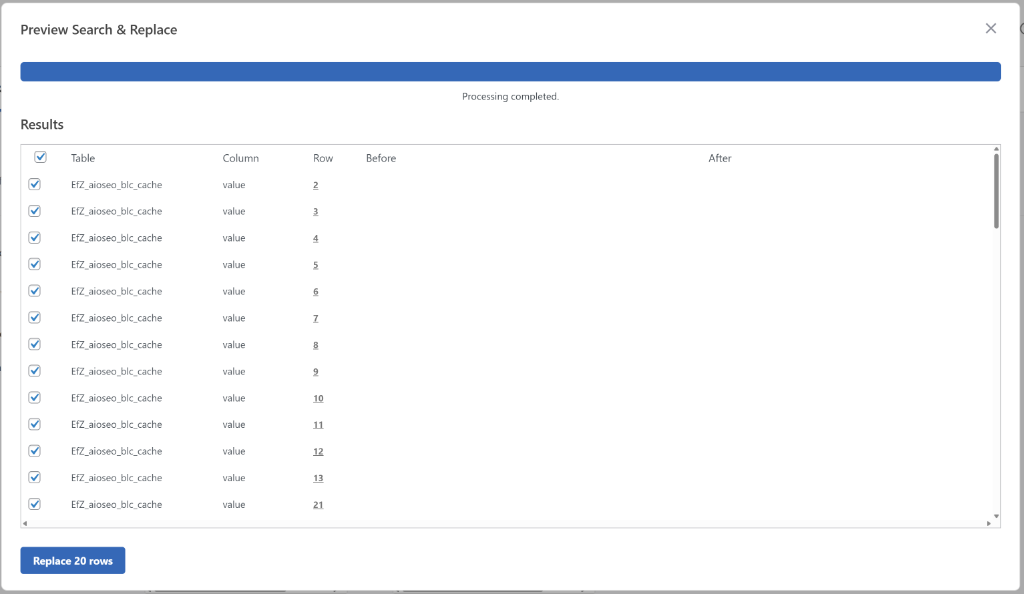Click the vertical scrollbar of the results list
The height and width of the screenshot is (594, 1024).
point(995,190)
